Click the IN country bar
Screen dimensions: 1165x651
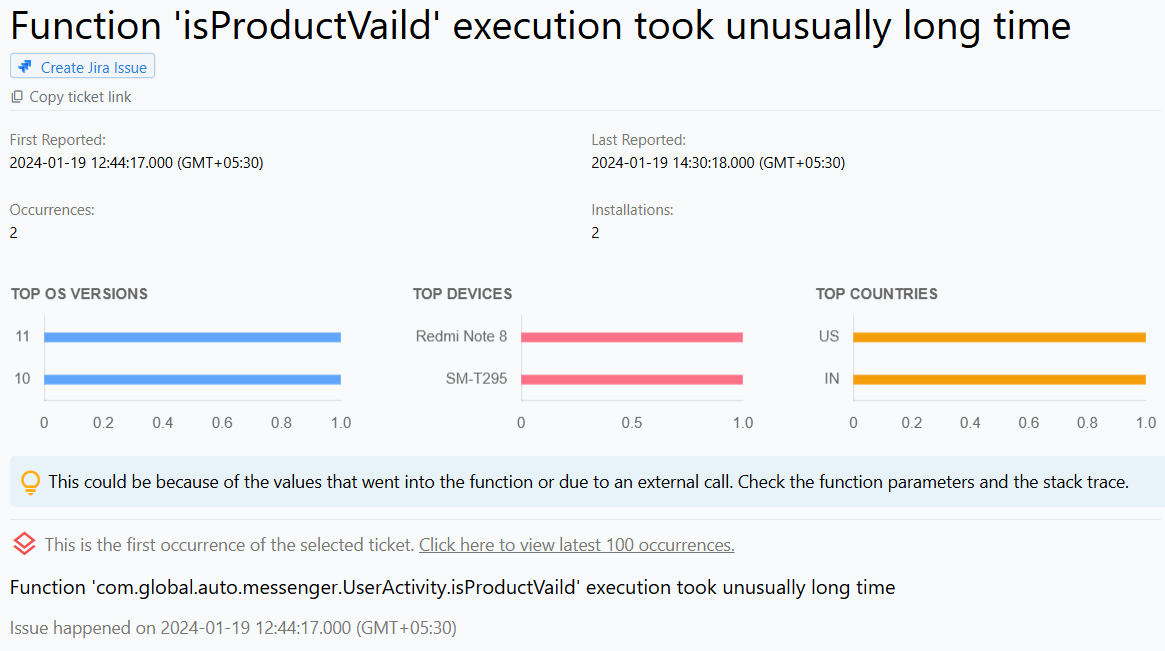click(1000, 378)
